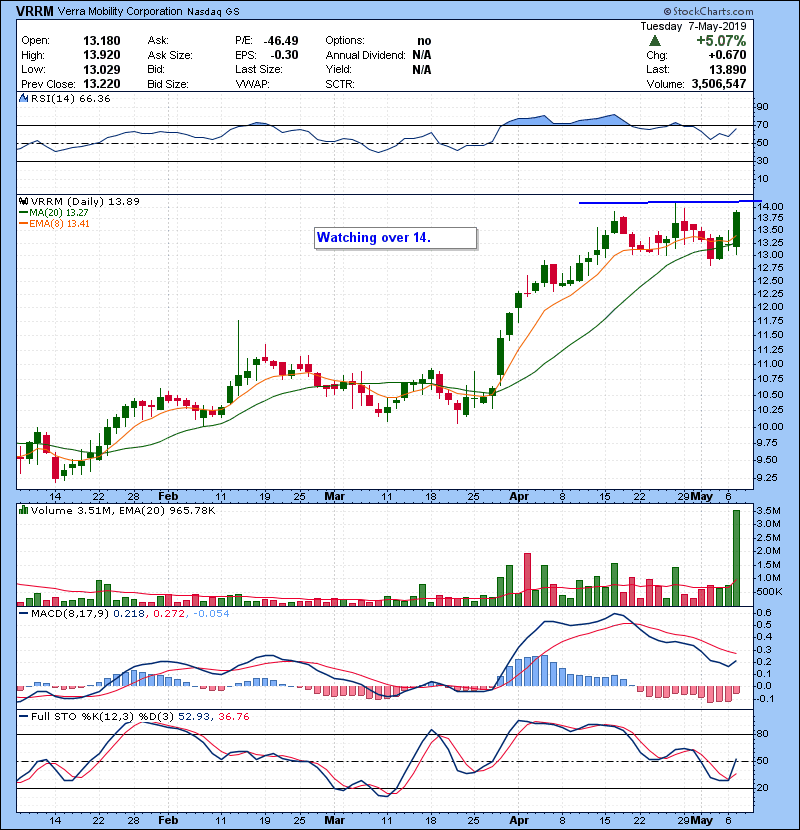Image resolution: width=800 pixels, height=830 pixels.
Task: Click the Chg value +0.670
Action: [727, 55]
